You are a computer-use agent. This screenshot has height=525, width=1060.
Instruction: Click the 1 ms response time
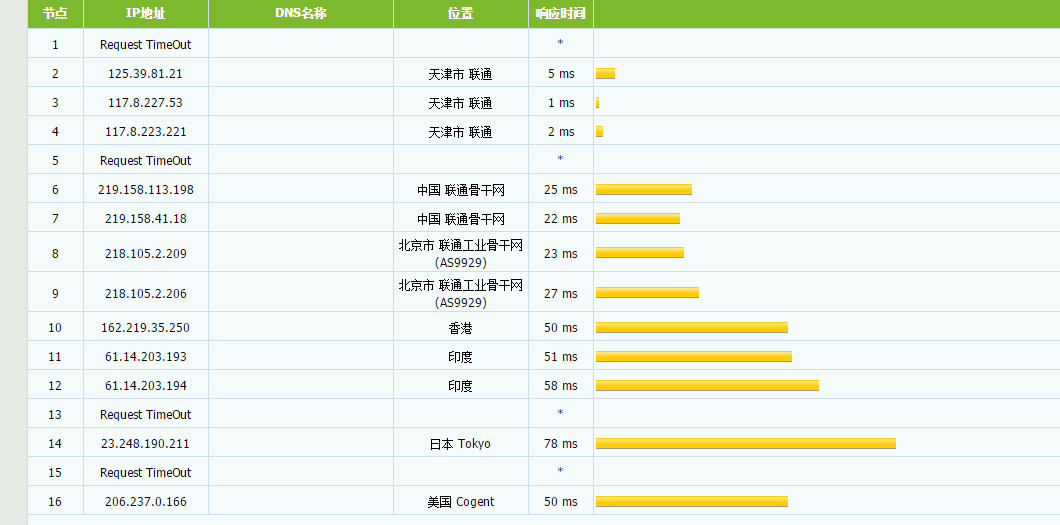click(561, 103)
